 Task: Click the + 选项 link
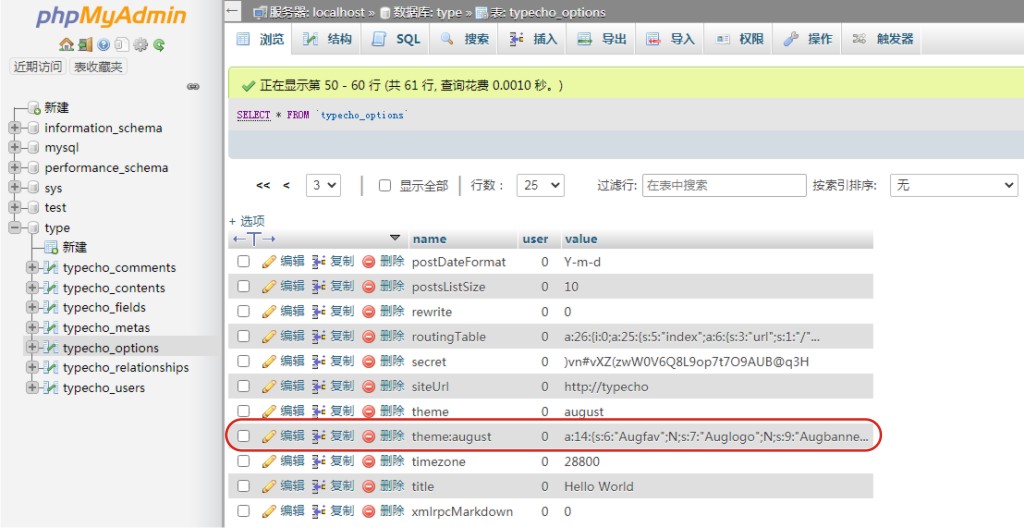tap(247, 221)
